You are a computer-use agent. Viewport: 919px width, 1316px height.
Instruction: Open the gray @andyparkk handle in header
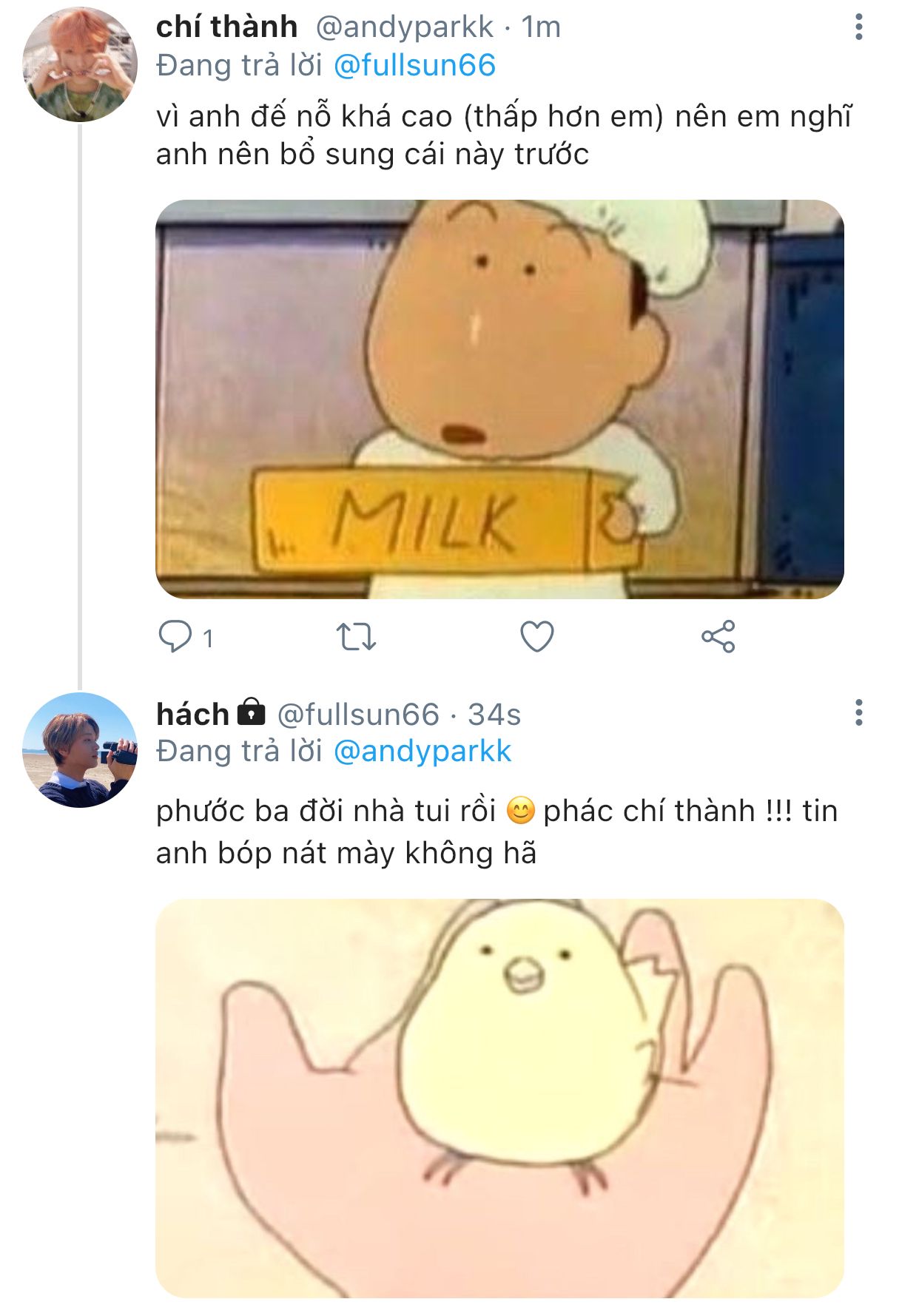tap(405, 27)
